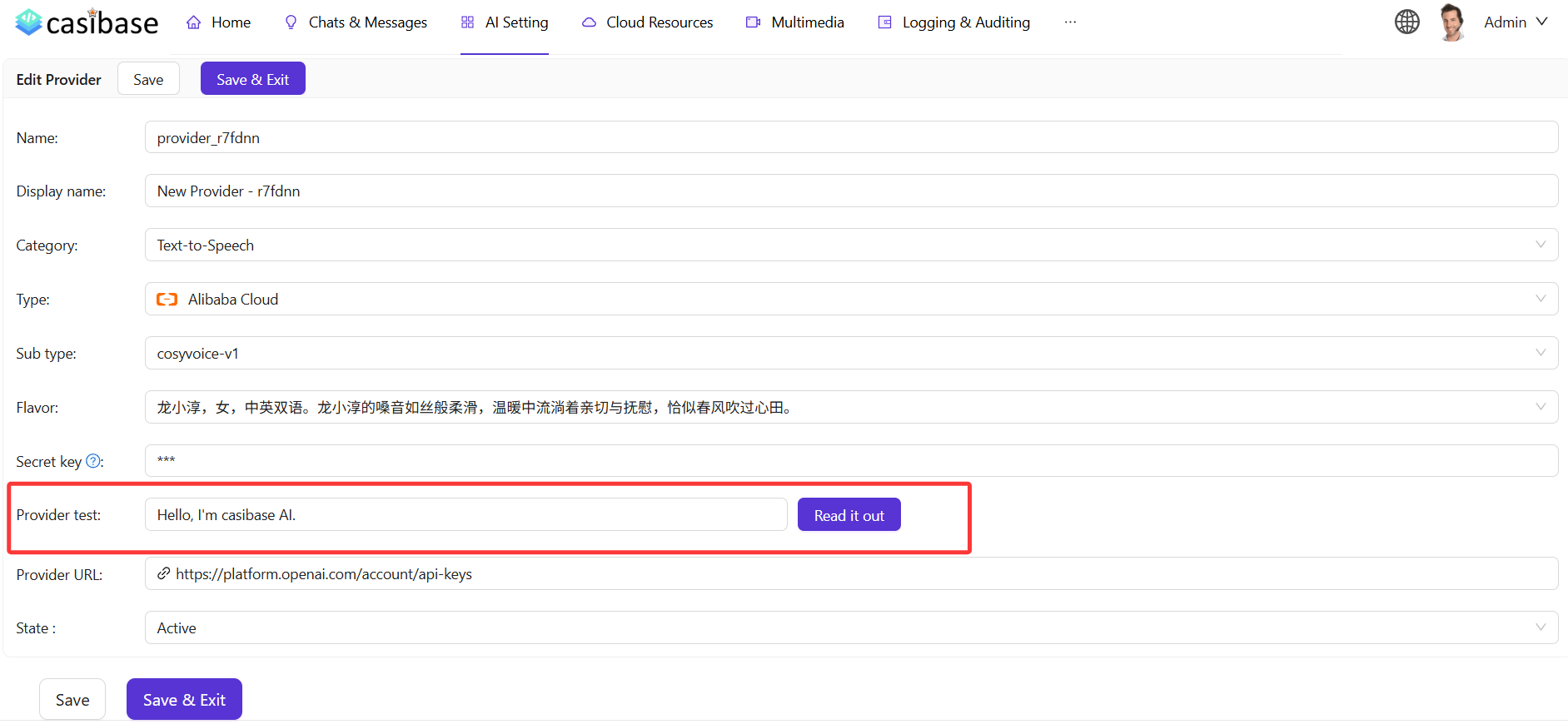Open the Cloud Resources menu

coord(659,22)
